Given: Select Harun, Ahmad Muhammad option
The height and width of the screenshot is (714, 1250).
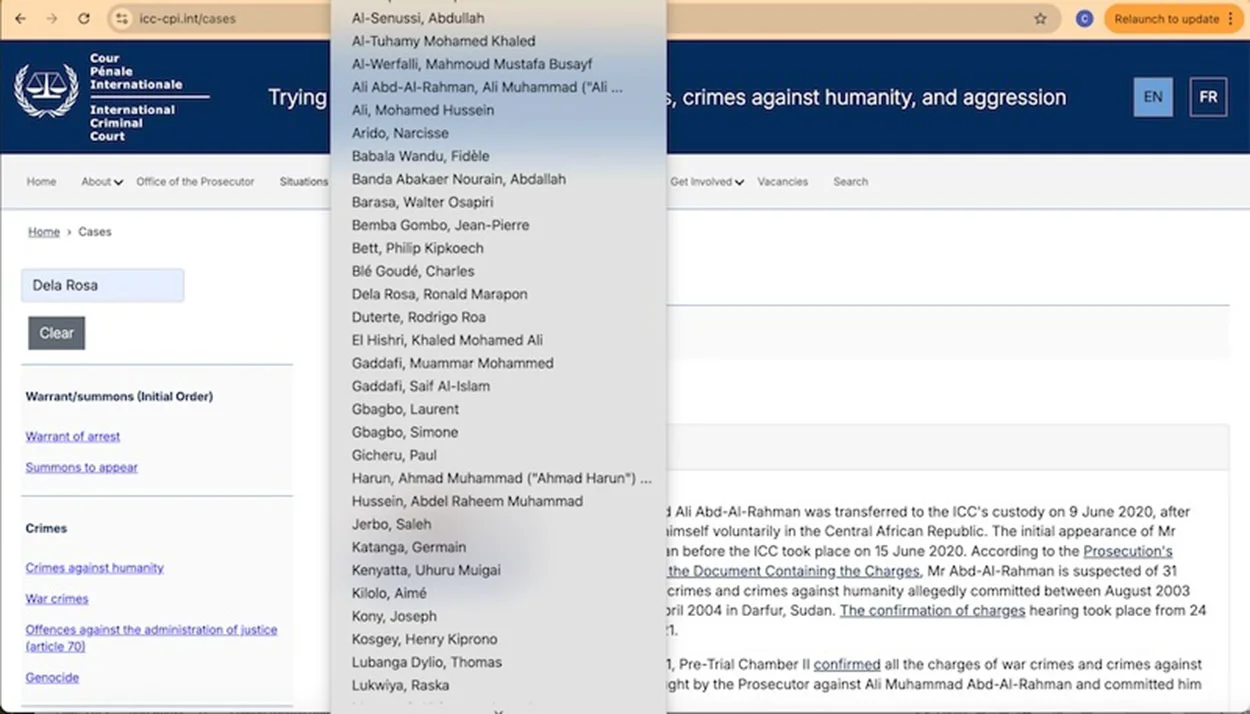Looking at the screenshot, I should tap(498, 478).
